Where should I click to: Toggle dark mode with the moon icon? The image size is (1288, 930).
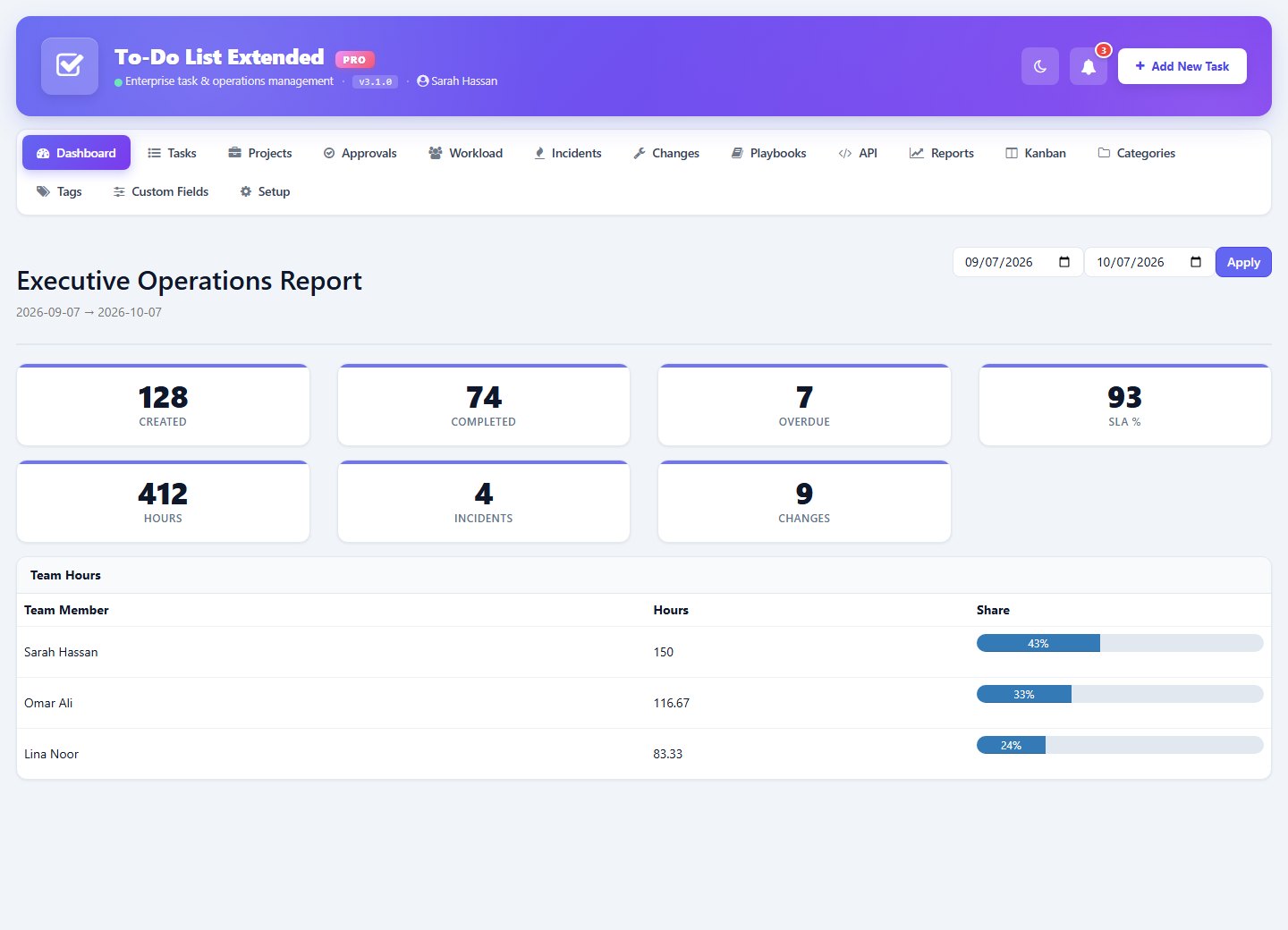(1040, 66)
